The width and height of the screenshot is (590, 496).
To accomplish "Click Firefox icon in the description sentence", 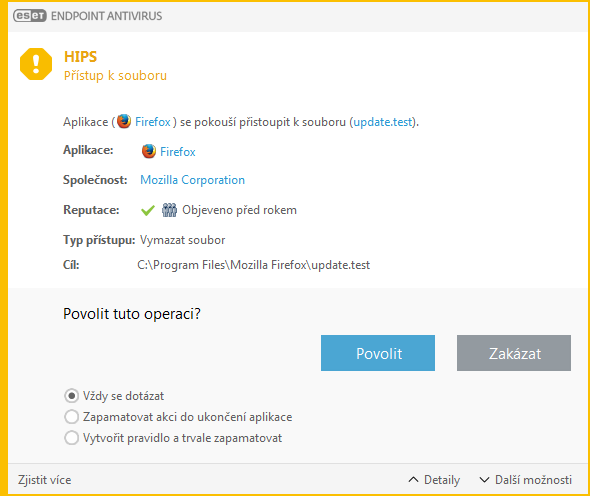I will tap(124, 121).
